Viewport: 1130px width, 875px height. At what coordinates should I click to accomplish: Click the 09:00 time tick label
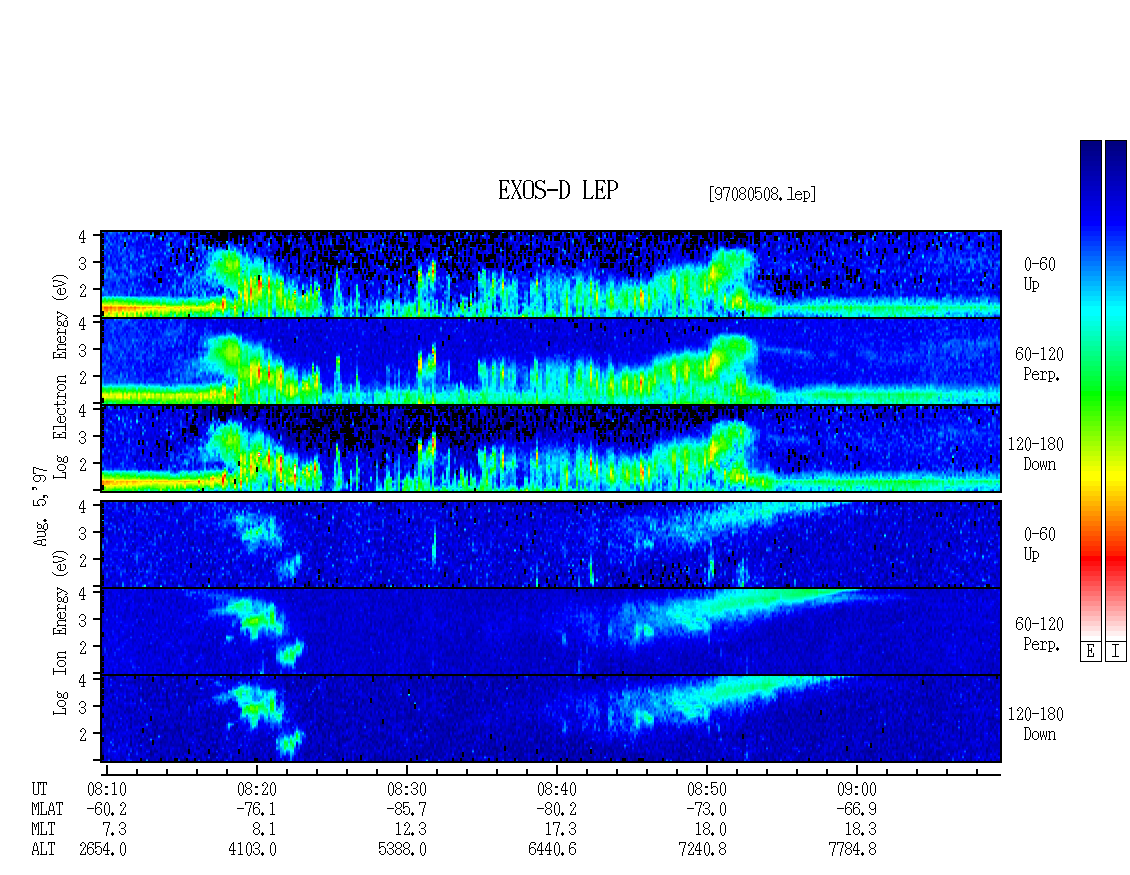tap(856, 789)
